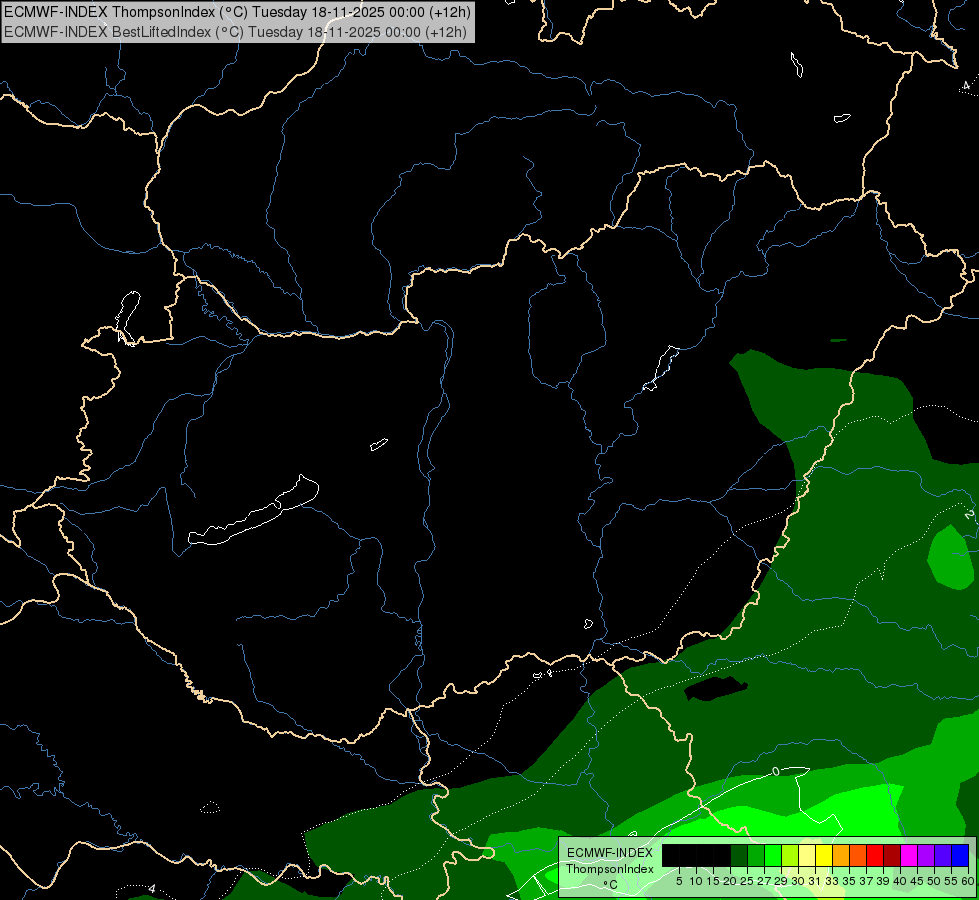Click the legend scale value "5"
Image resolution: width=979 pixels, height=900 pixels.
tap(679, 881)
